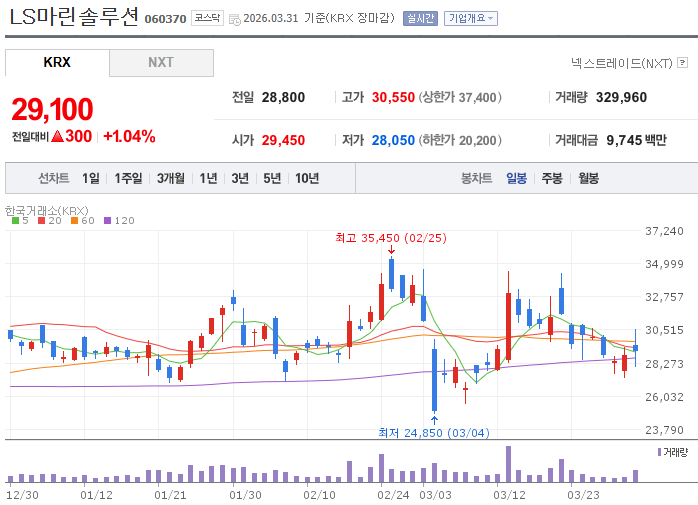Click the 02/25 peak blue candlestick
The width and height of the screenshot is (698, 505).
(x=391, y=273)
